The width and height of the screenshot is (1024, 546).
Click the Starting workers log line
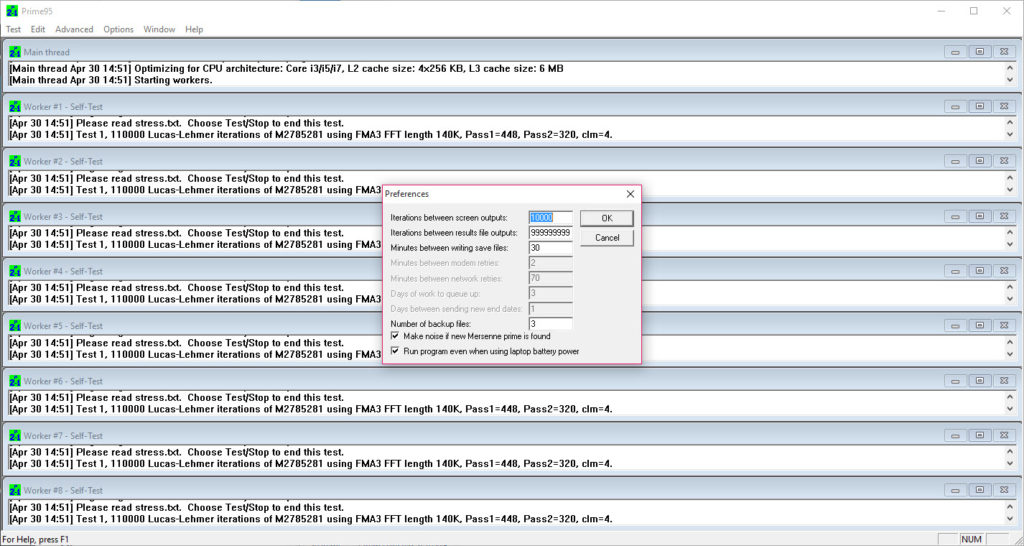pos(111,80)
